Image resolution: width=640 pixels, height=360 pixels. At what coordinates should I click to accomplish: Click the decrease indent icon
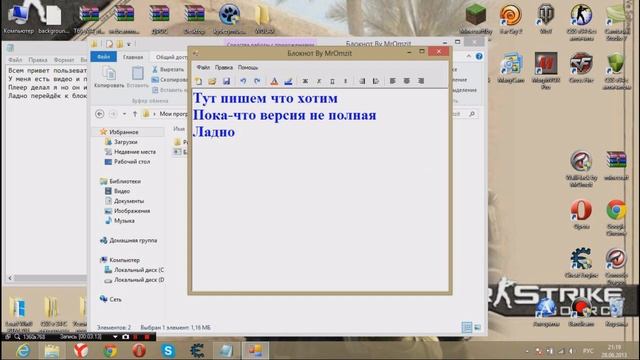coord(362,81)
